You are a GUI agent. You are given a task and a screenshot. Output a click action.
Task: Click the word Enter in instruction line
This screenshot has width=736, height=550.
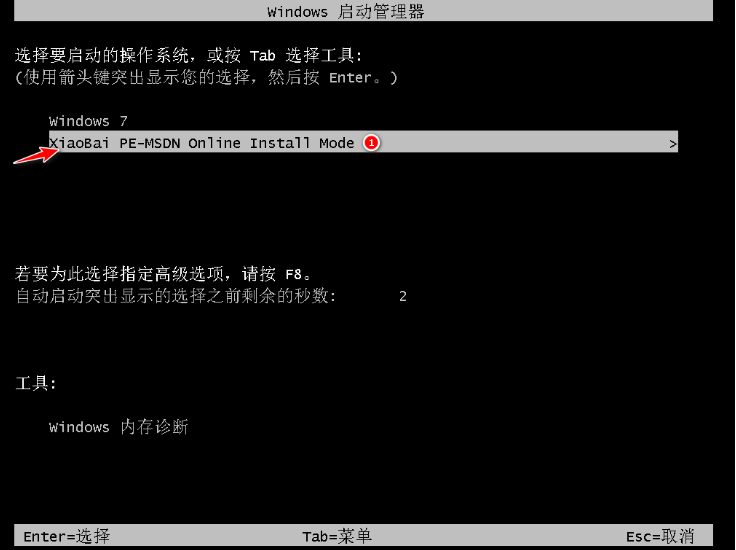tap(350, 77)
